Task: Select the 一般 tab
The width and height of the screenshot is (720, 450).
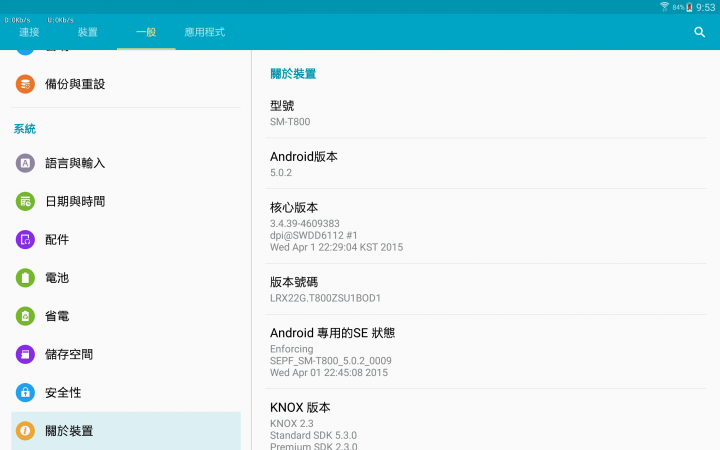Action: tap(146, 32)
